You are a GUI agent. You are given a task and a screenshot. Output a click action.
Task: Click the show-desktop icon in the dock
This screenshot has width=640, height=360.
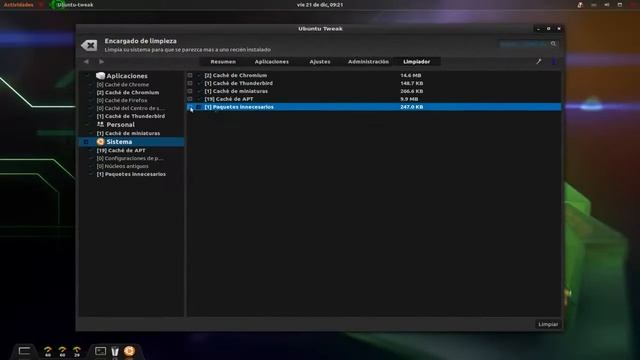pyautogui.click(x=24, y=351)
